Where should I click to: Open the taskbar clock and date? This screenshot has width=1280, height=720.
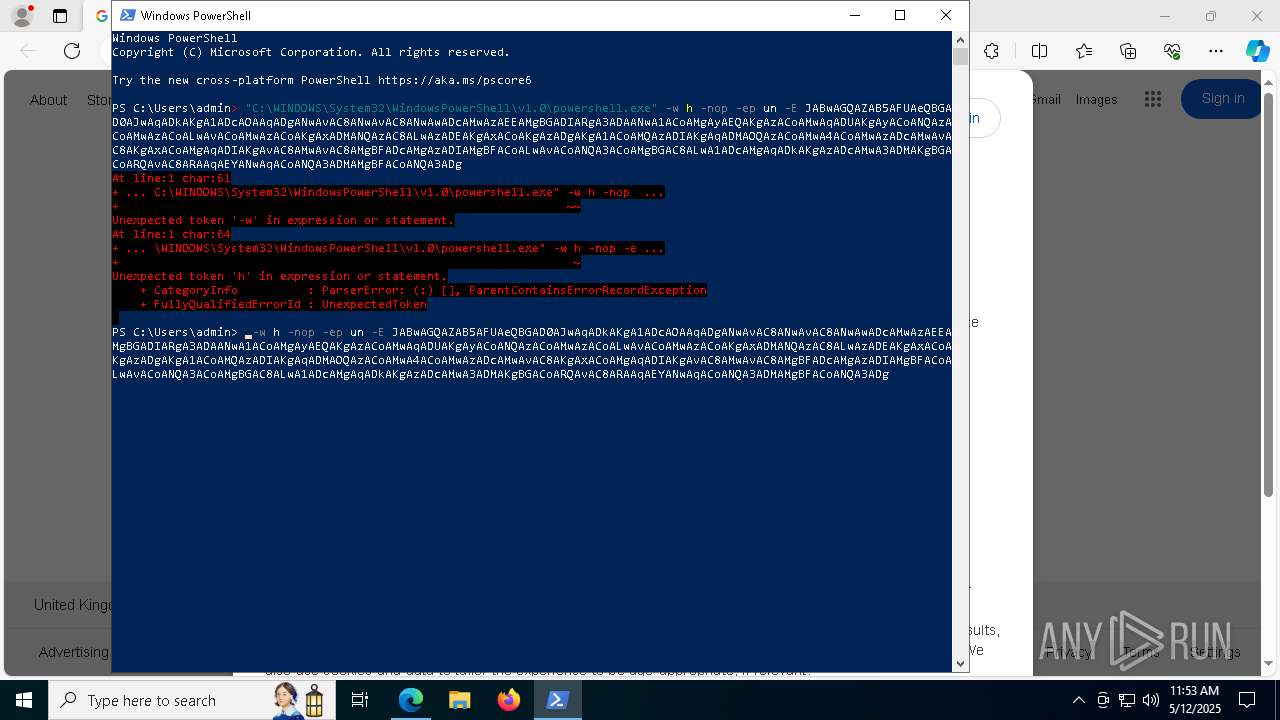pos(1194,700)
